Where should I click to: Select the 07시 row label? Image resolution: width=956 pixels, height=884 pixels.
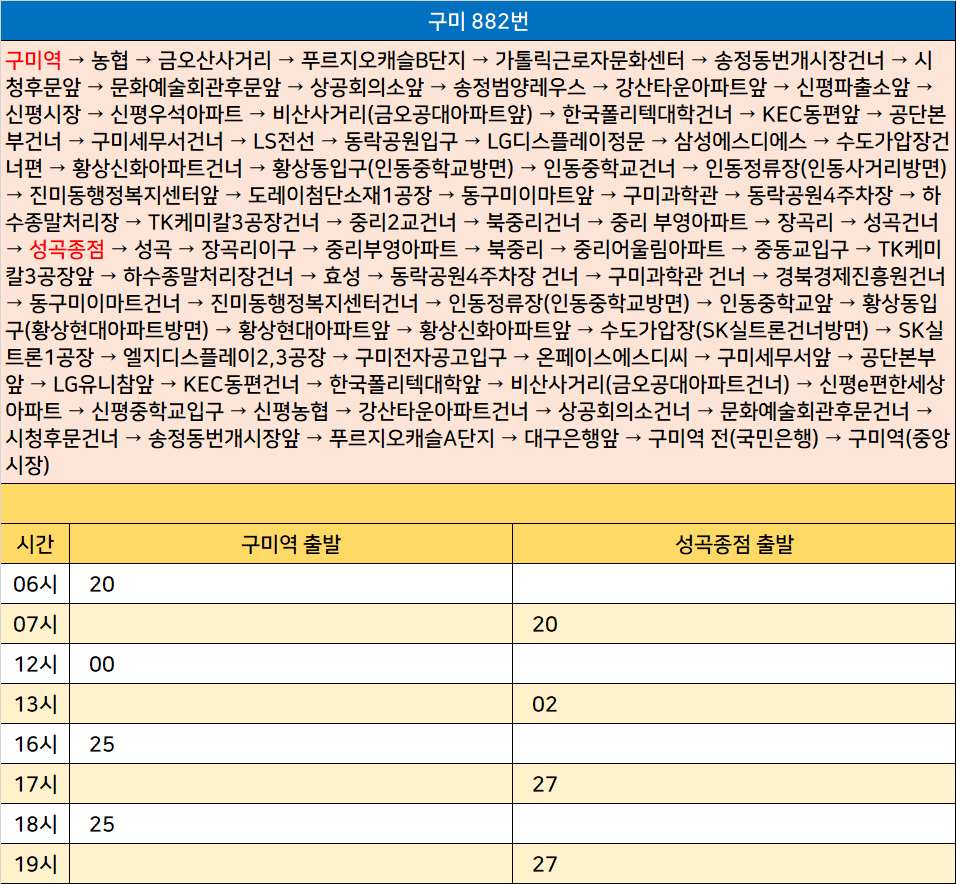click(x=35, y=624)
